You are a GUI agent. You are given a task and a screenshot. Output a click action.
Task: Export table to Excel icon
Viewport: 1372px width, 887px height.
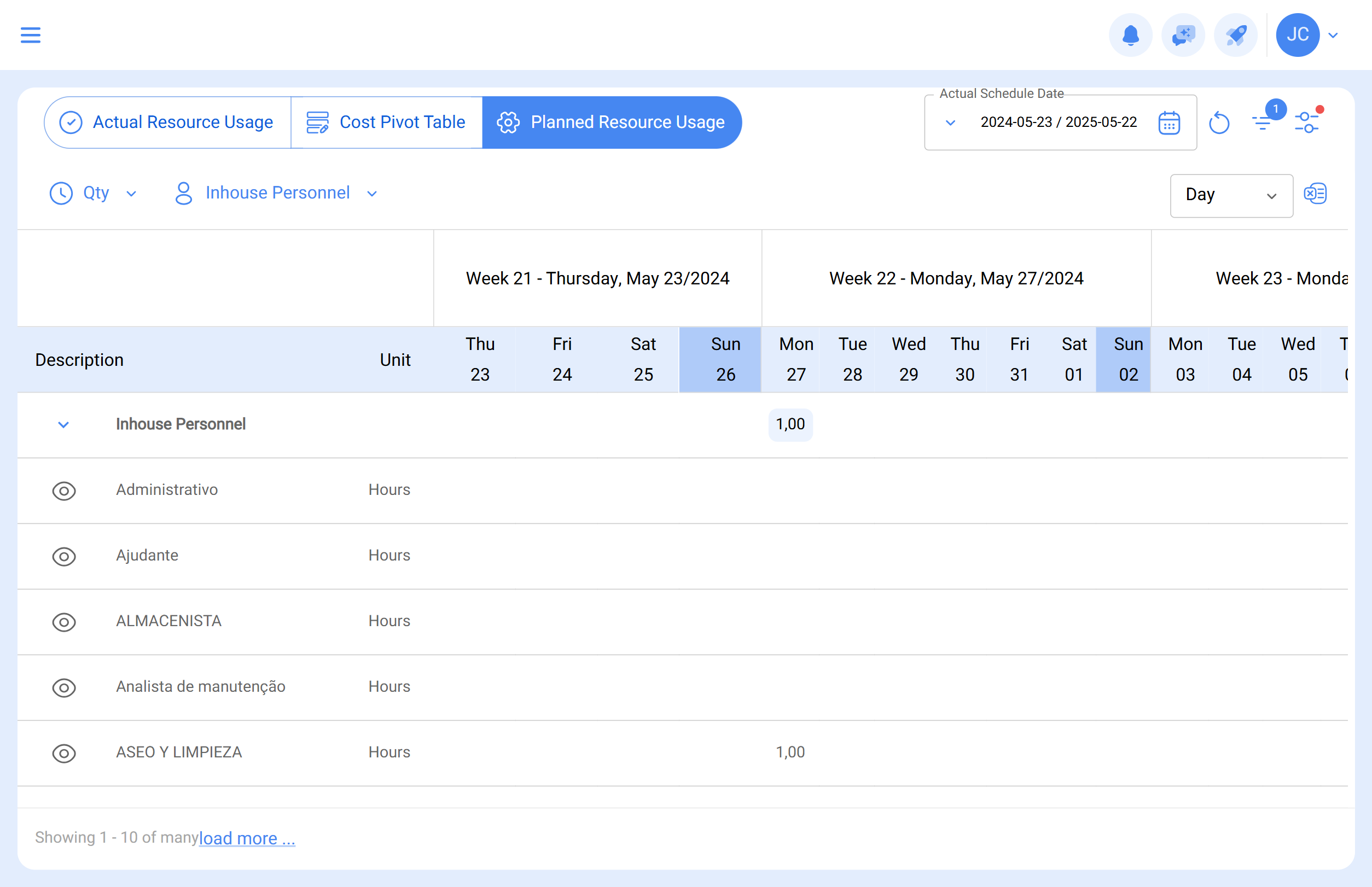pyautogui.click(x=1315, y=194)
